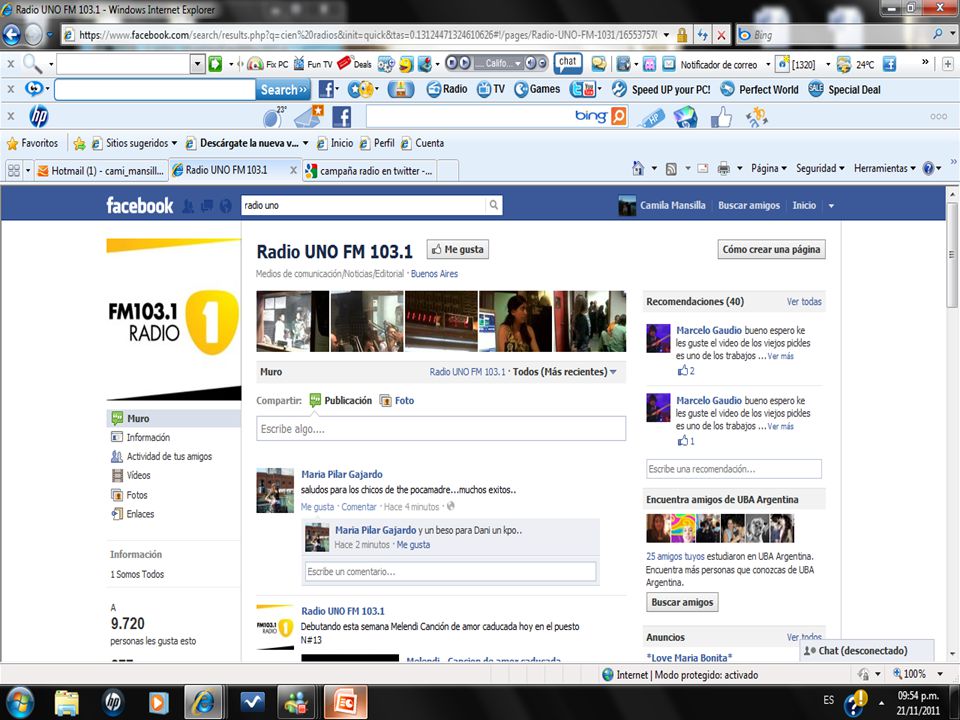Click the blue chat bubble button
960x720 pixels.
(568, 62)
